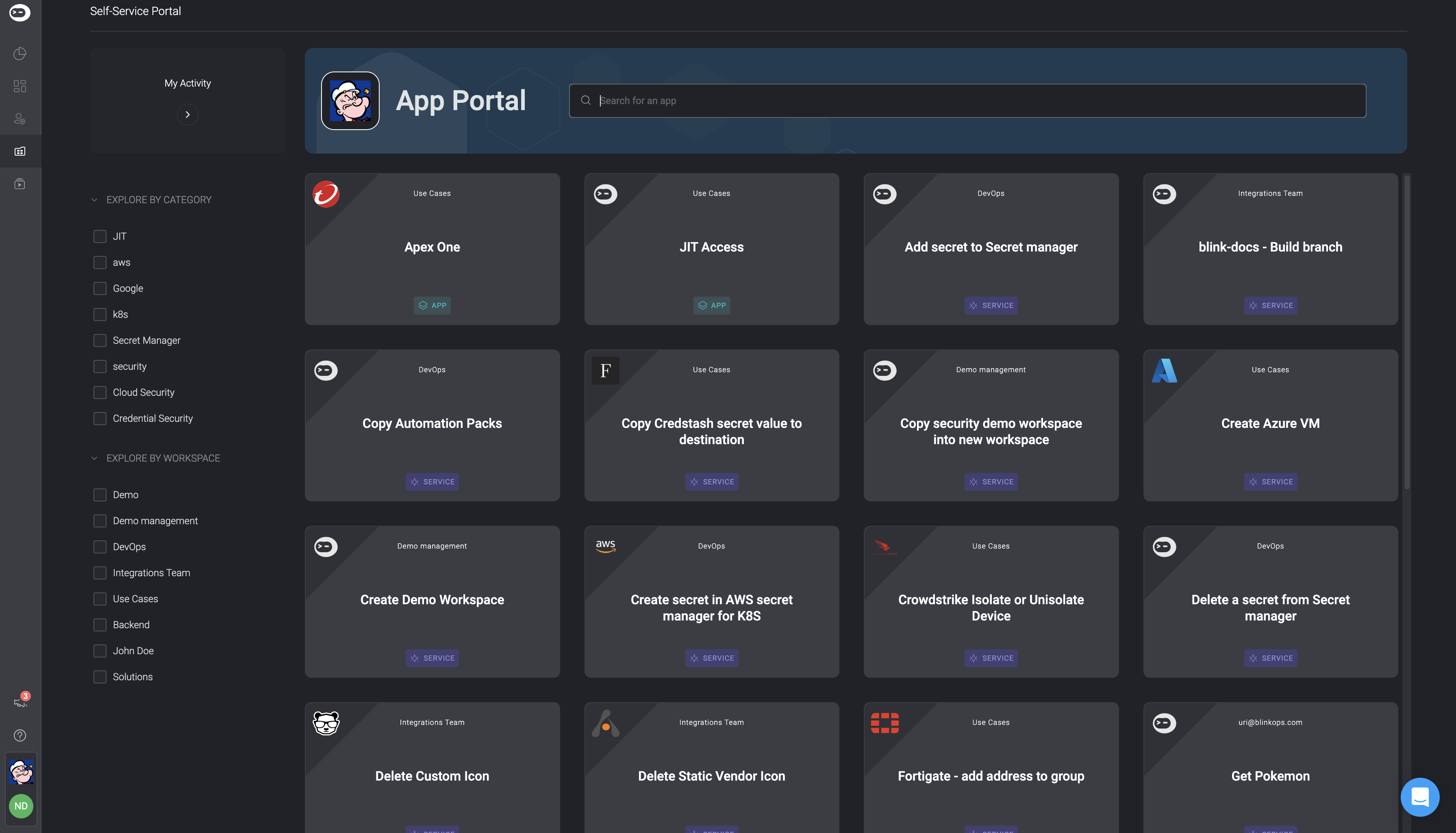Click the Fortinet icon on Fortigate card
The height and width of the screenshot is (833, 1456).
(885, 723)
